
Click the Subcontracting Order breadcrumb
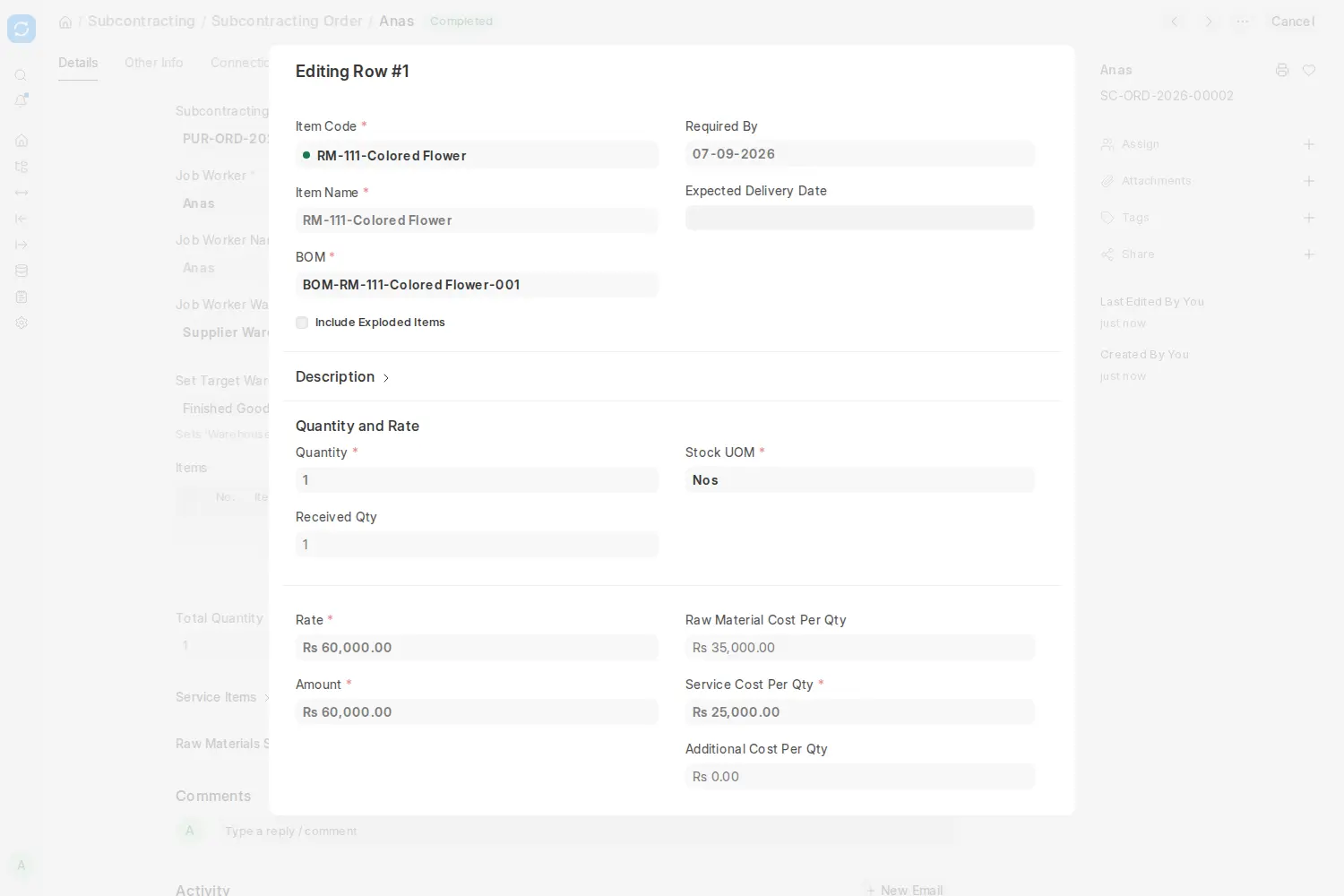point(287,22)
